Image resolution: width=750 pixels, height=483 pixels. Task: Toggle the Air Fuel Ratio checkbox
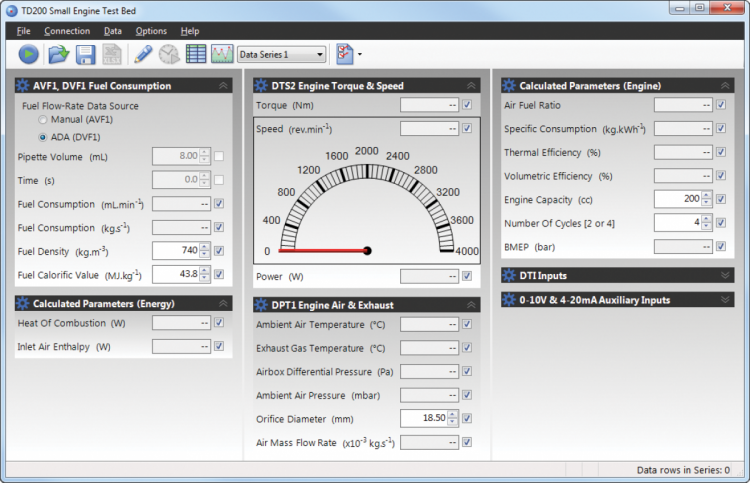(721, 105)
